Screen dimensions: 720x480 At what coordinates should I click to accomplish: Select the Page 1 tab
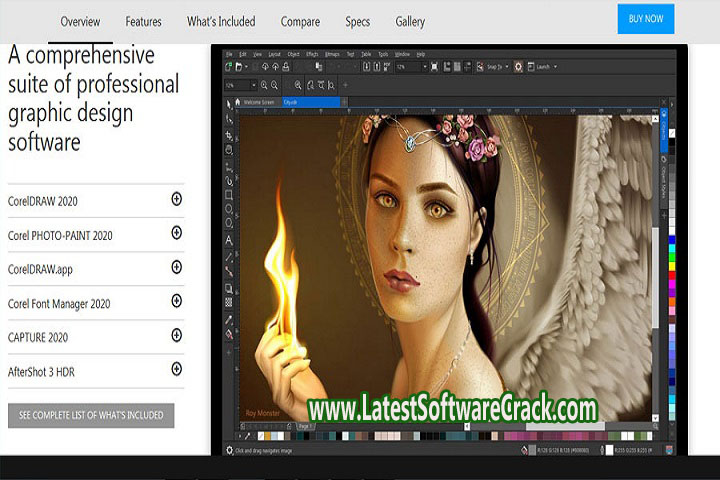tap(305, 426)
